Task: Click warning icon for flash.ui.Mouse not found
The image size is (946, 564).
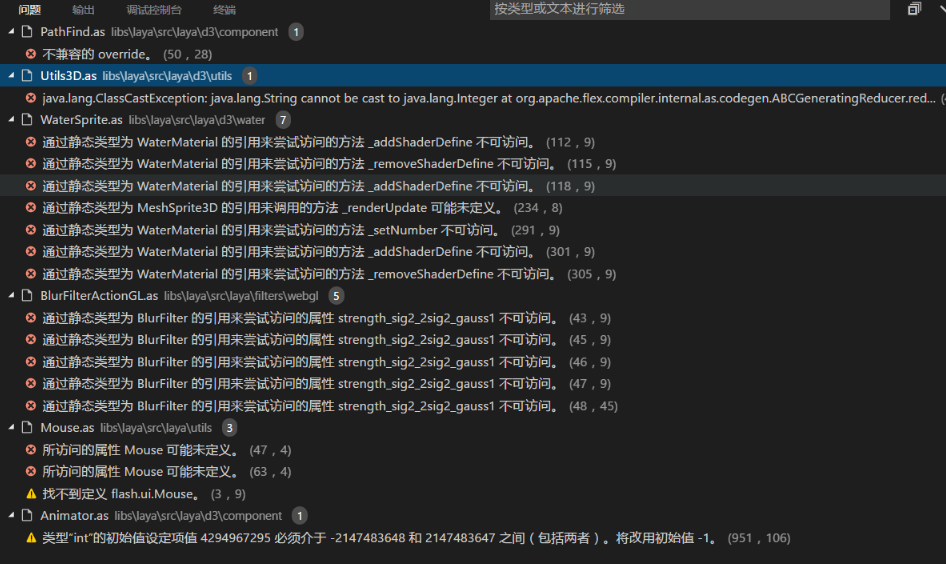Action: (x=30, y=494)
